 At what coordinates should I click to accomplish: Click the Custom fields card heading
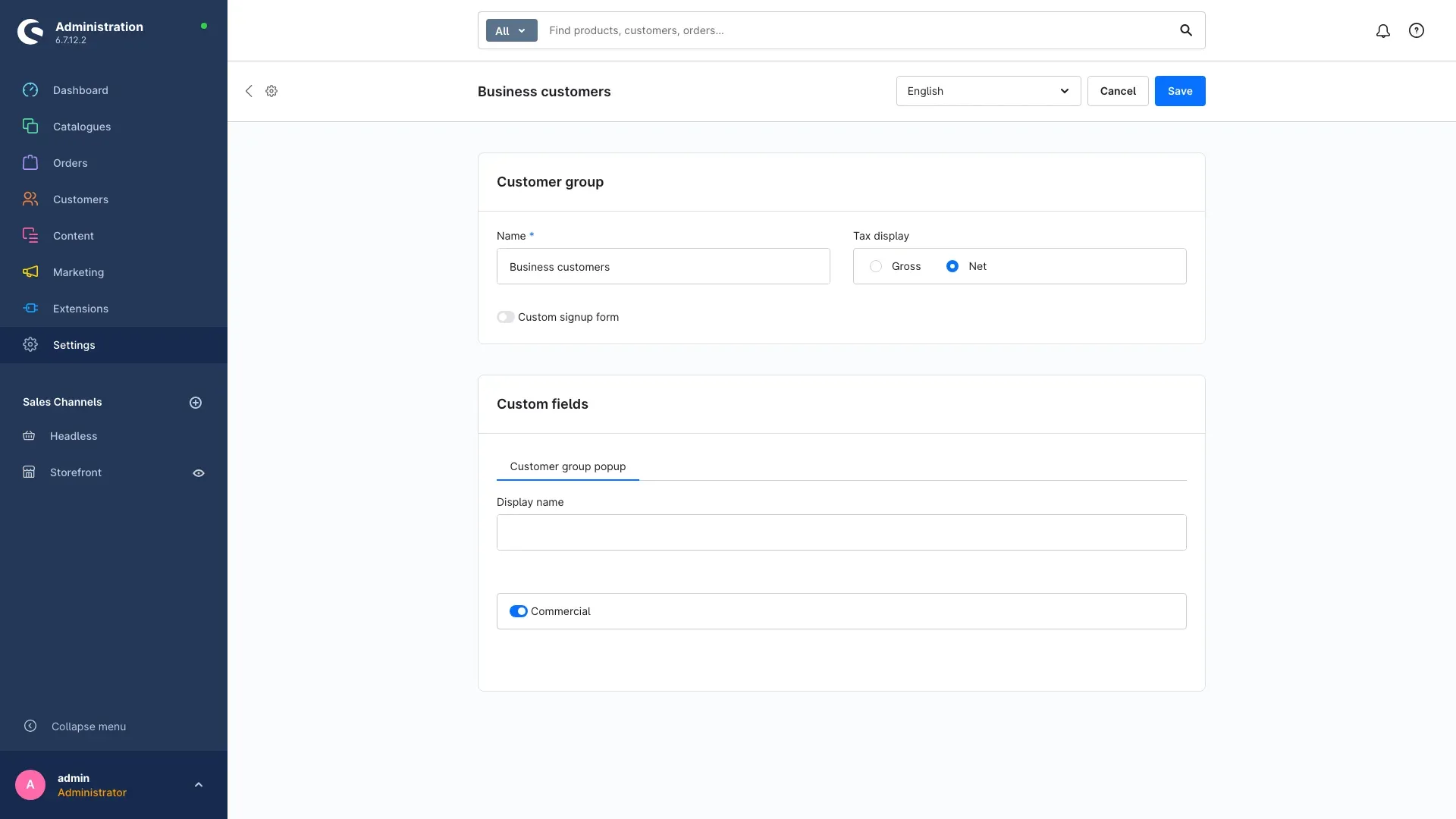click(542, 404)
